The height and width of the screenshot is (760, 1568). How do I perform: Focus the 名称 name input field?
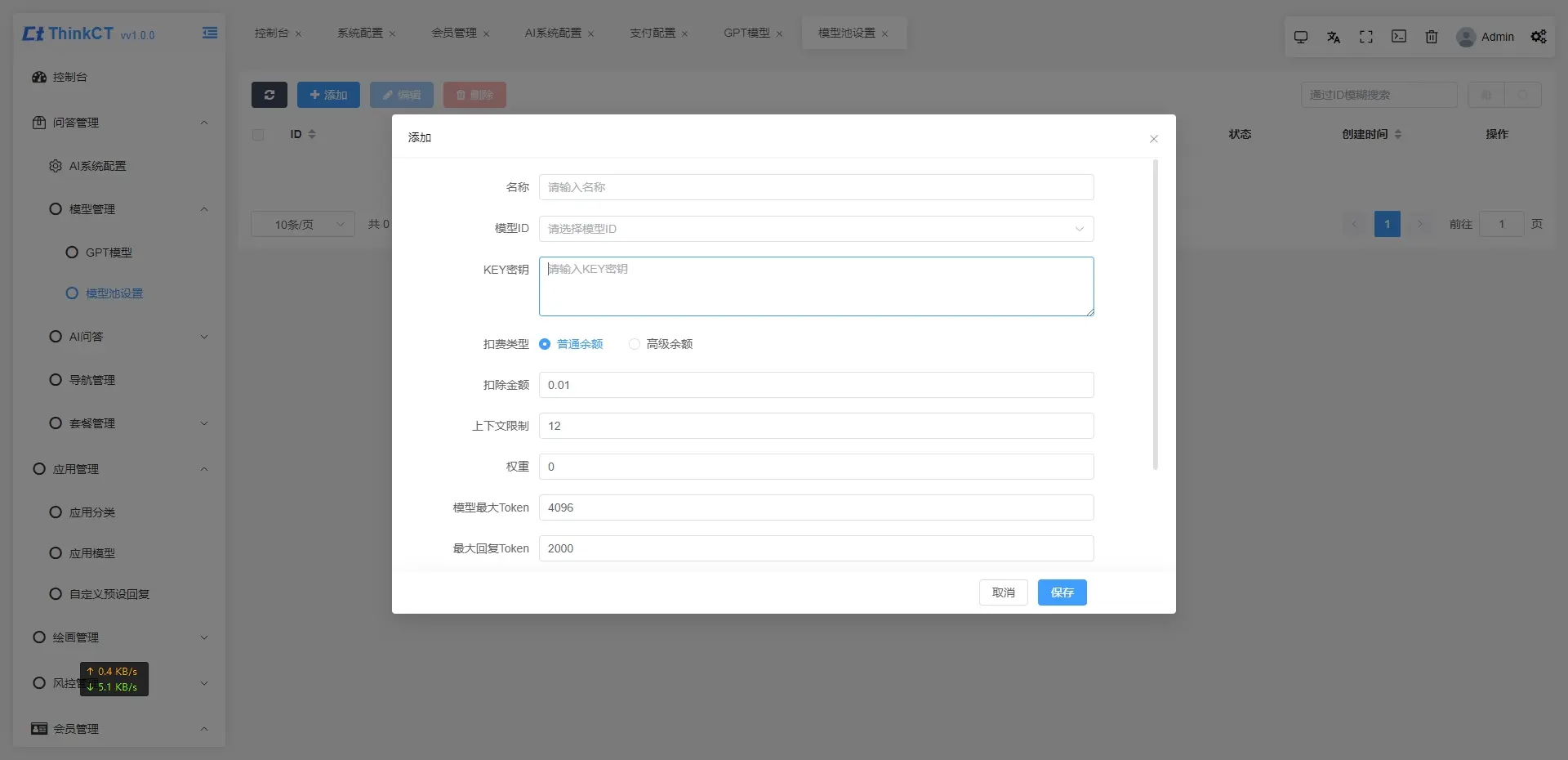[x=817, y=187]
